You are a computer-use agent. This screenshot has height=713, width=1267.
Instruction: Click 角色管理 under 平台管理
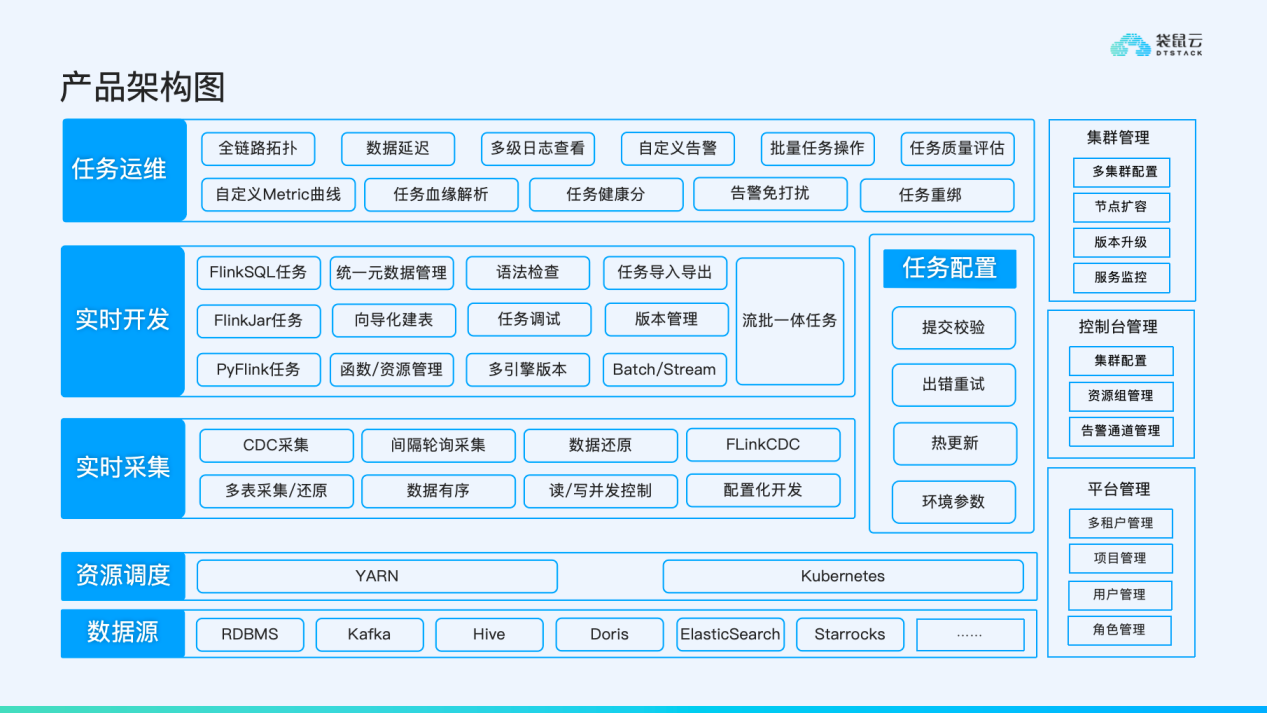(1119, 630)
